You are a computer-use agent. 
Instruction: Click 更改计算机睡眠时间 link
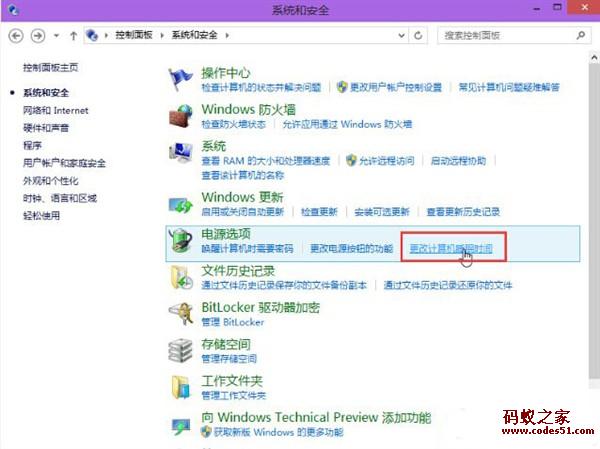coord(451,248)
